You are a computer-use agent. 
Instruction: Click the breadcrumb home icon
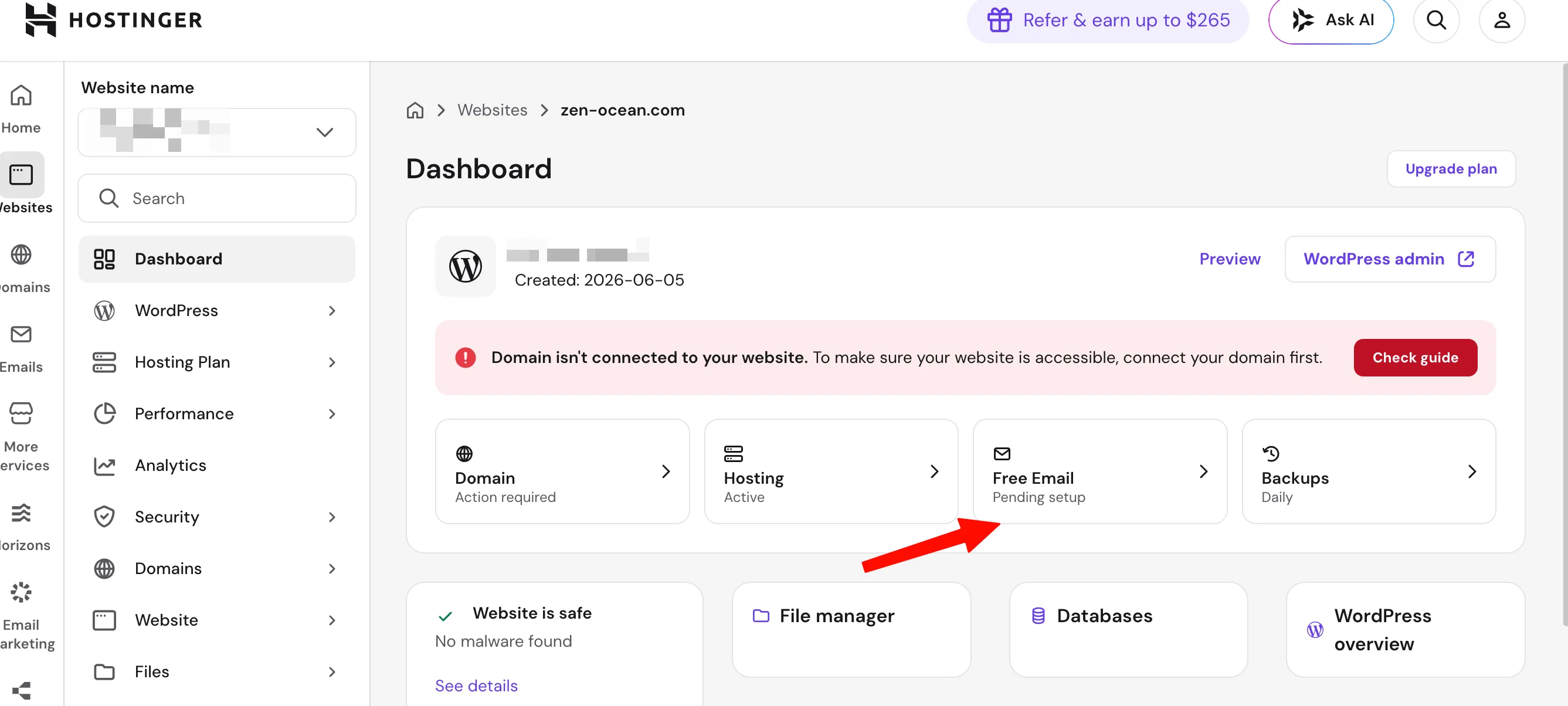[415, 110]
